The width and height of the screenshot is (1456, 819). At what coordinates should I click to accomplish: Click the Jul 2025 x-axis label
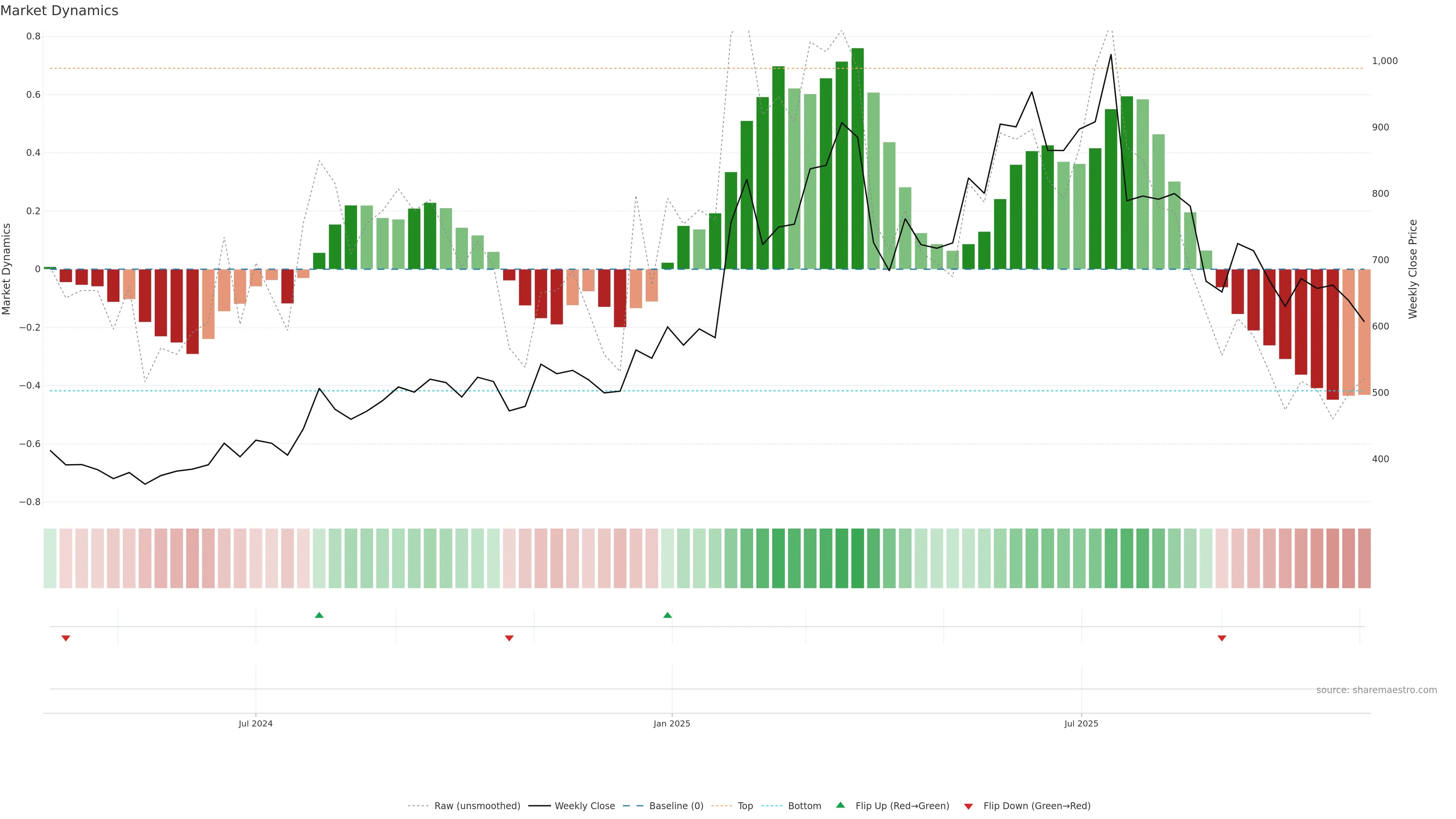click(x=1081, y=723)
